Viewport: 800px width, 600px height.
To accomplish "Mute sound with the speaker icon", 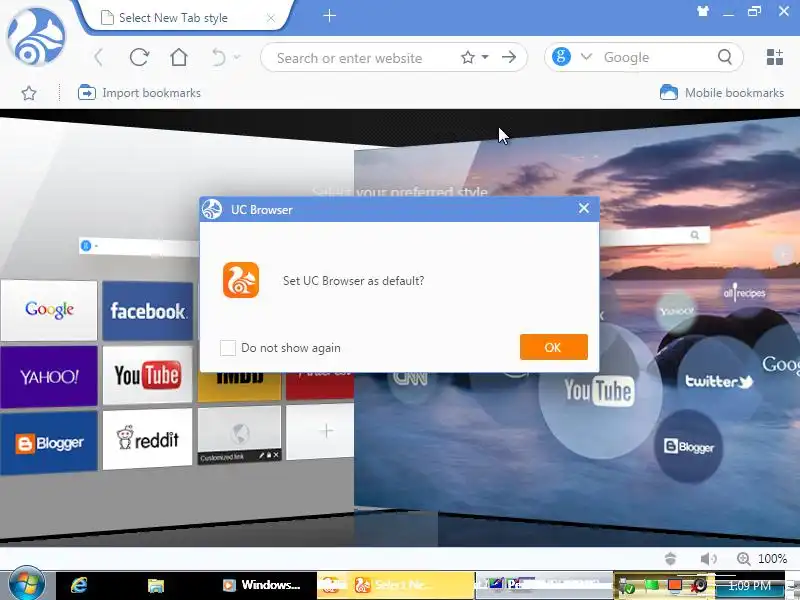I will [x=708, y=559].
